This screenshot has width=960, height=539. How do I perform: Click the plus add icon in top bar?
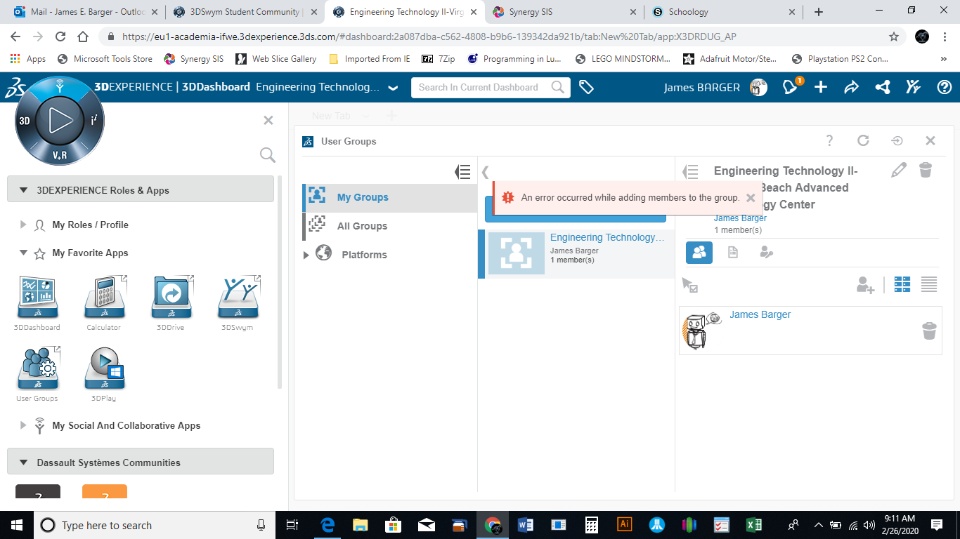[820, 88]
